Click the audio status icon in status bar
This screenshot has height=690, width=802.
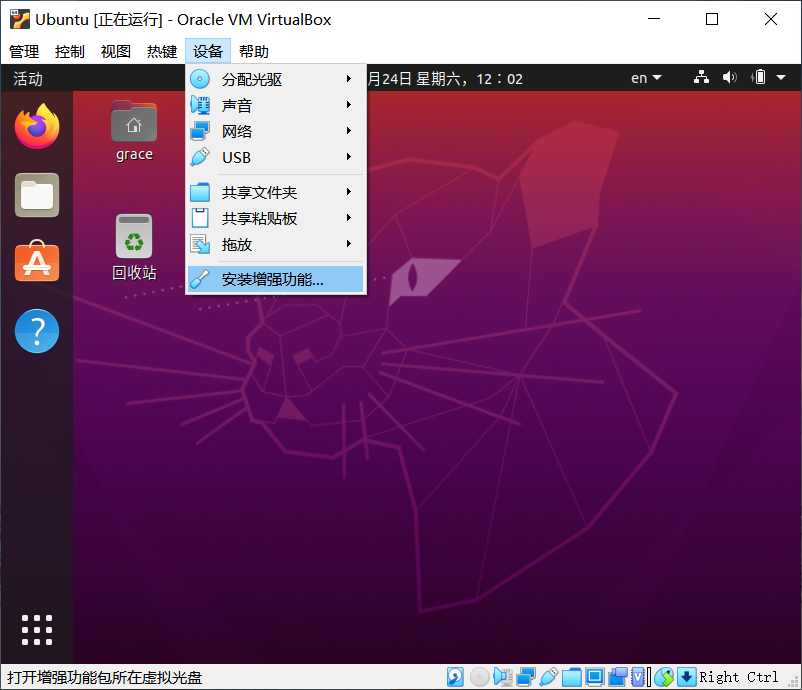502,677
